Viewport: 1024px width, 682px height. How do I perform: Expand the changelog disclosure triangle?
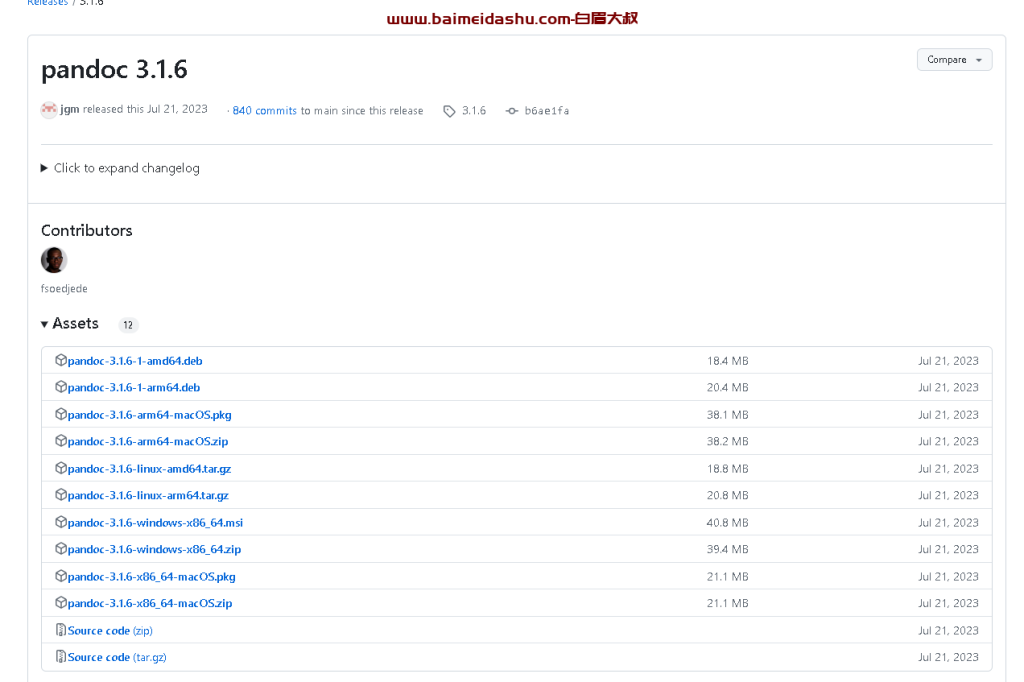(44, 168)
